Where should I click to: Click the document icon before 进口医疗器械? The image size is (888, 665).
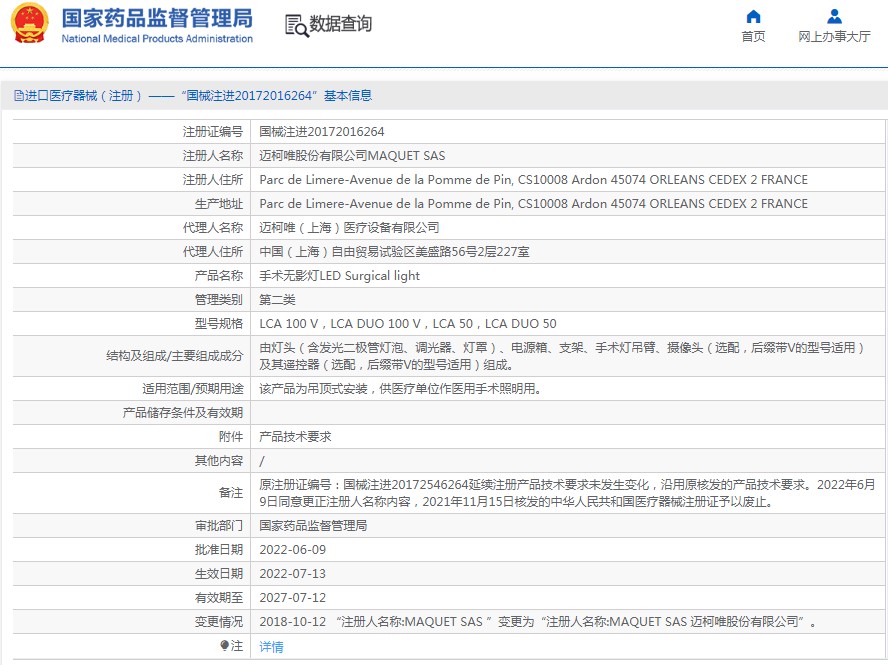(19, 96)
